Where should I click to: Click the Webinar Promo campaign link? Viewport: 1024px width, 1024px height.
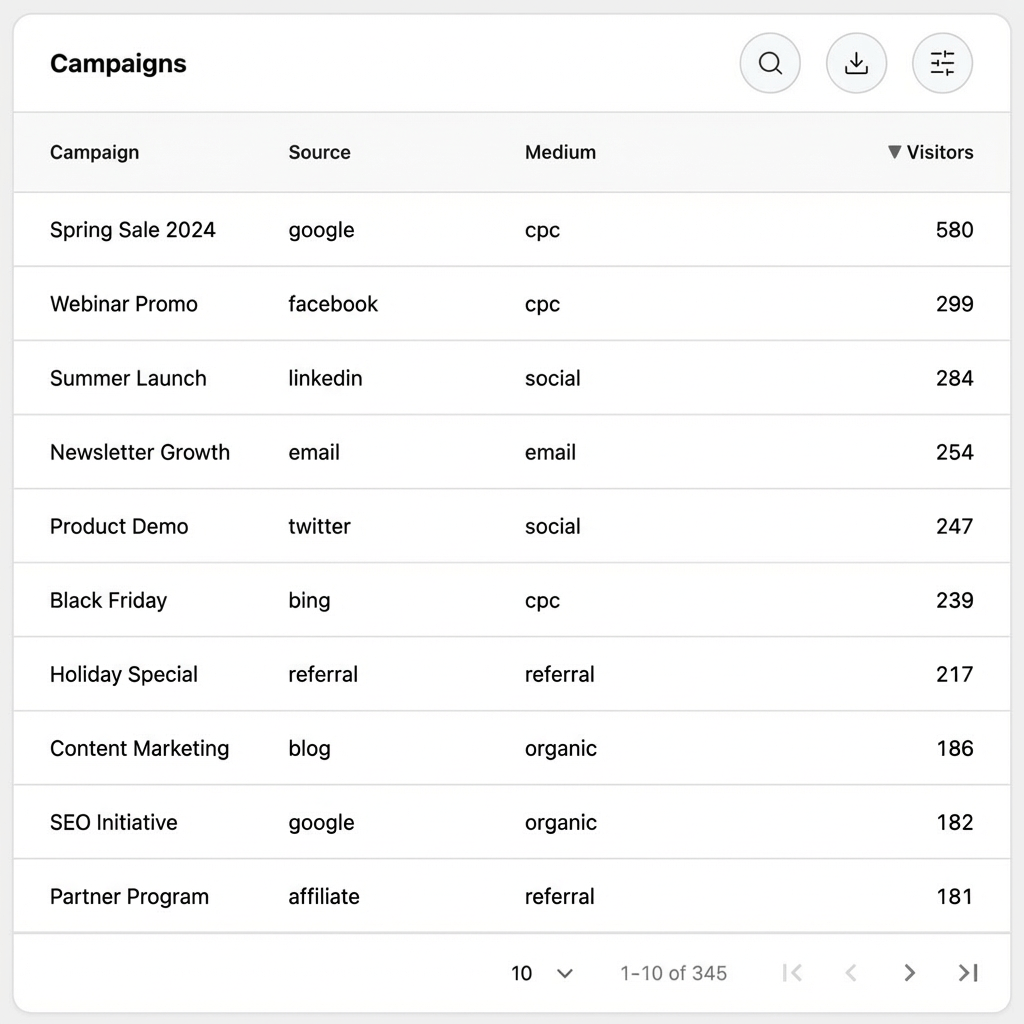(123, 304)
